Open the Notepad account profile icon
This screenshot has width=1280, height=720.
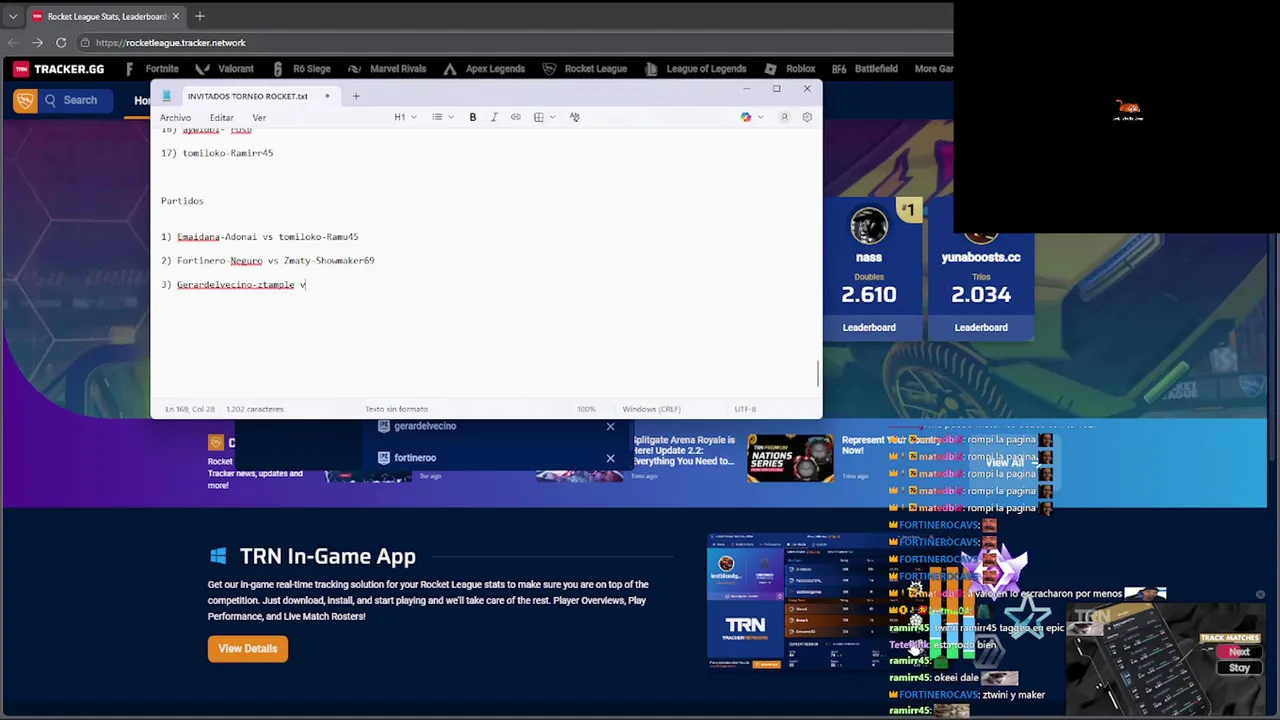(784, 117)
